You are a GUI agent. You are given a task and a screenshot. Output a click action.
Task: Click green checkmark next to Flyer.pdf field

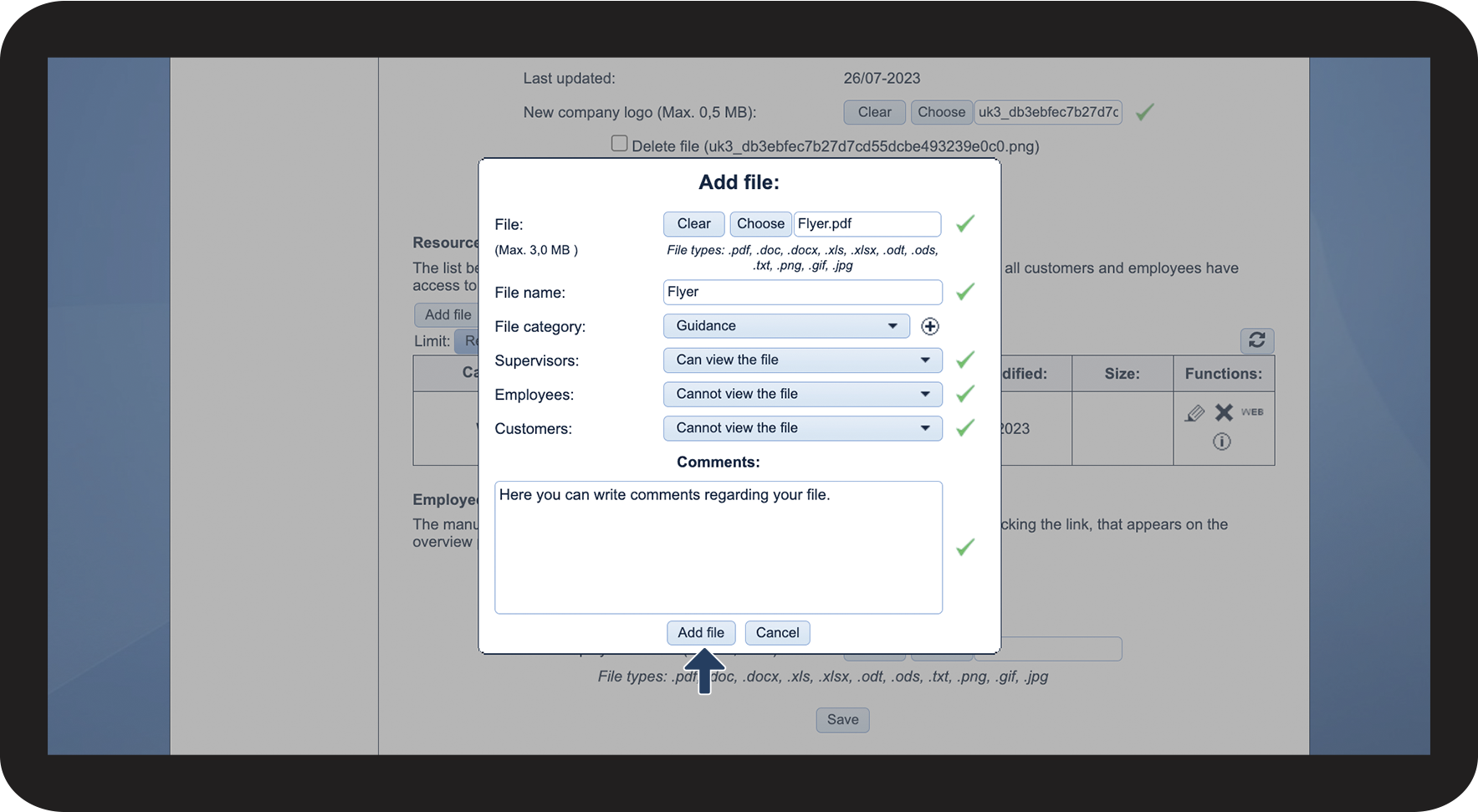[x=965, y=223]
